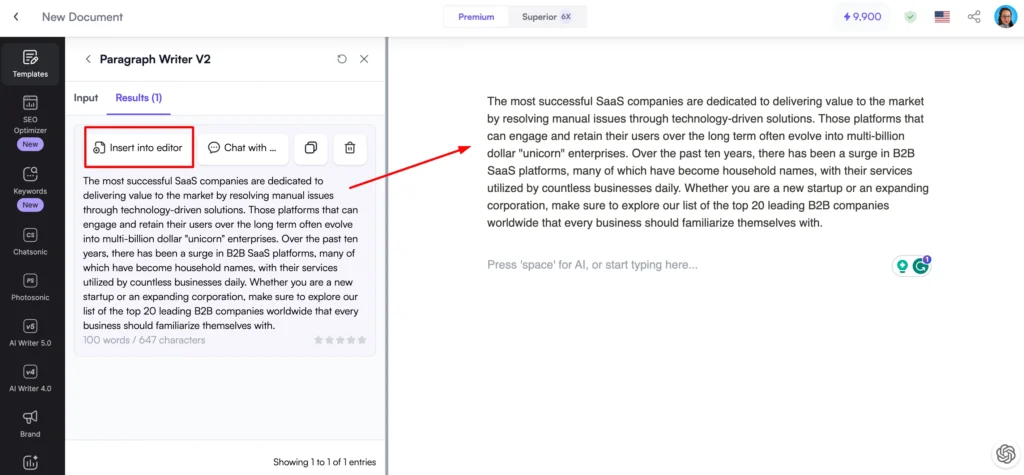Viewport: 1024px width, 475px height.
Task: Delete the generated paragraph result
Action: (350, 148)
